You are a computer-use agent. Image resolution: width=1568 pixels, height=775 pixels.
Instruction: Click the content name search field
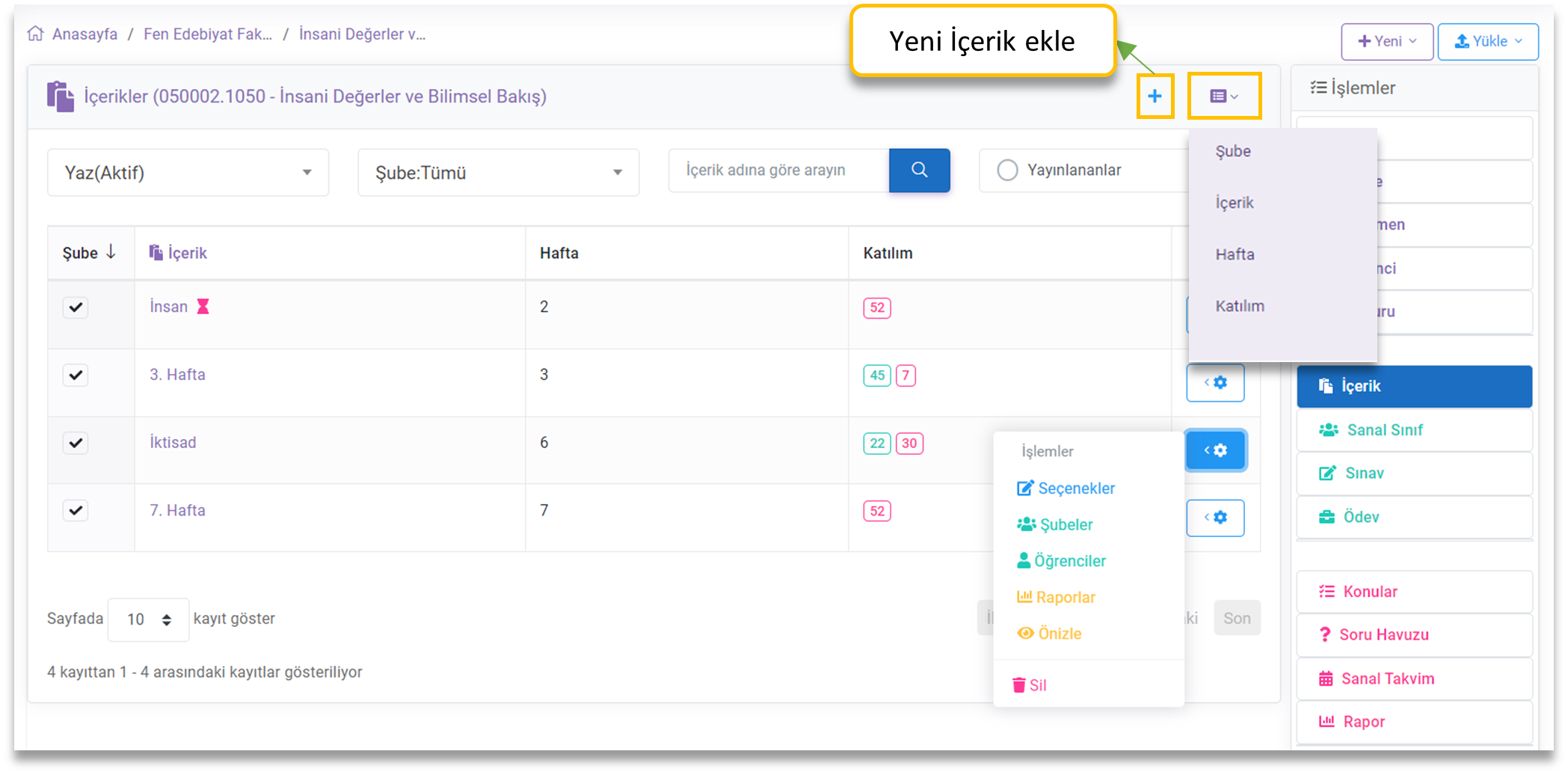click(778, 171)
